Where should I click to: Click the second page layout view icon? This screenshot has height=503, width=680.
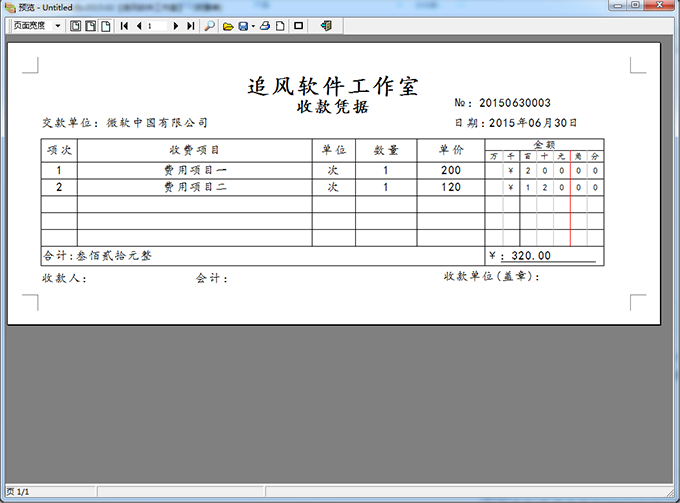pyautogui.click(x=91, y=26)
